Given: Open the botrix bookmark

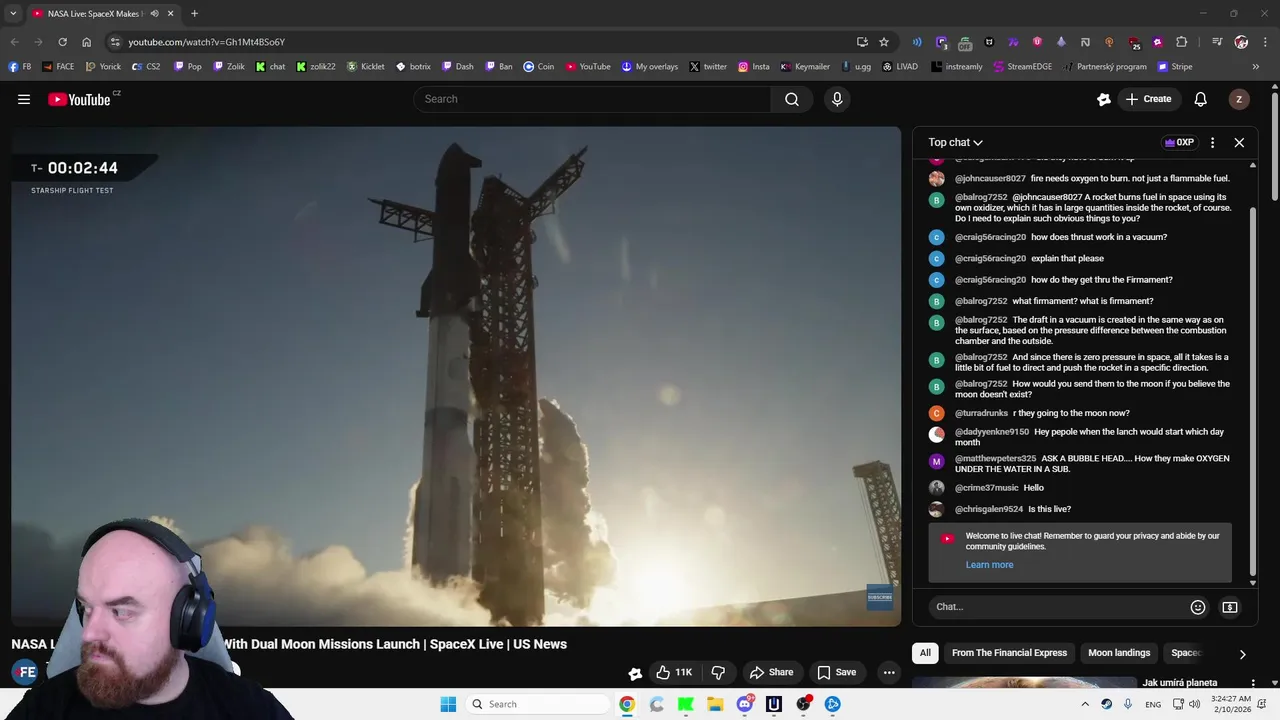Looking at the screenshot, I should [x=414, y=67].
